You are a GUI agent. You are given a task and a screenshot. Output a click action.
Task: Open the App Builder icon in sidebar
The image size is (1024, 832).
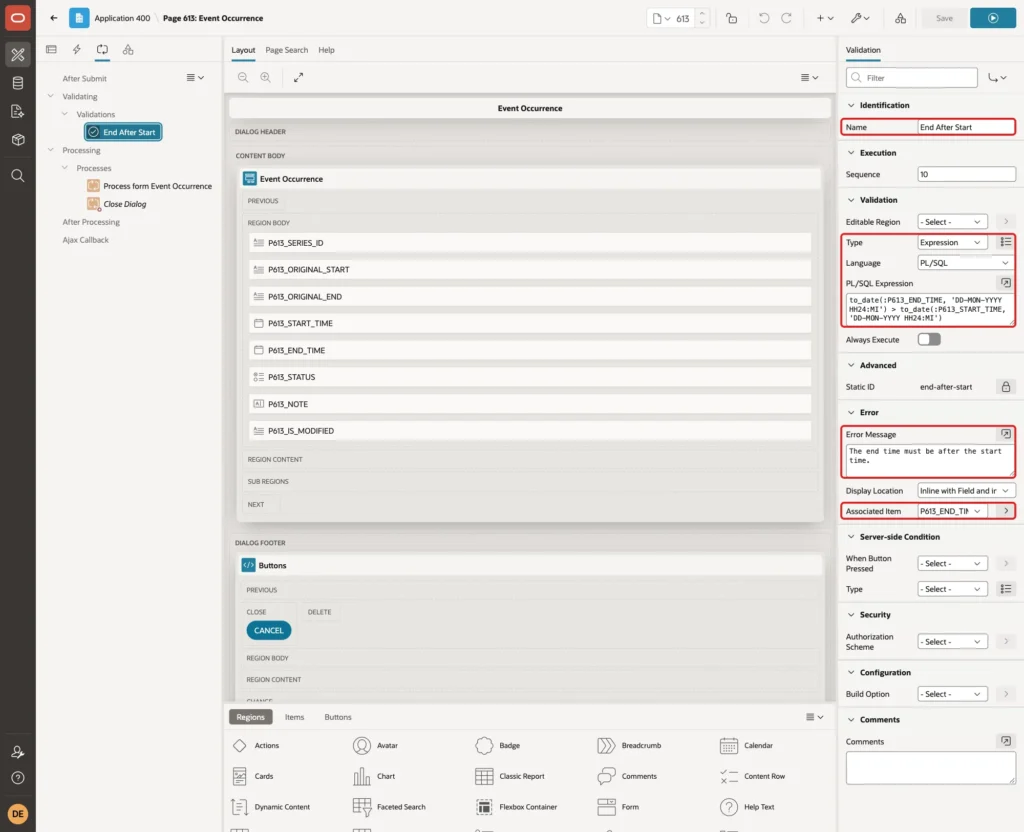[x=18, y=55]
